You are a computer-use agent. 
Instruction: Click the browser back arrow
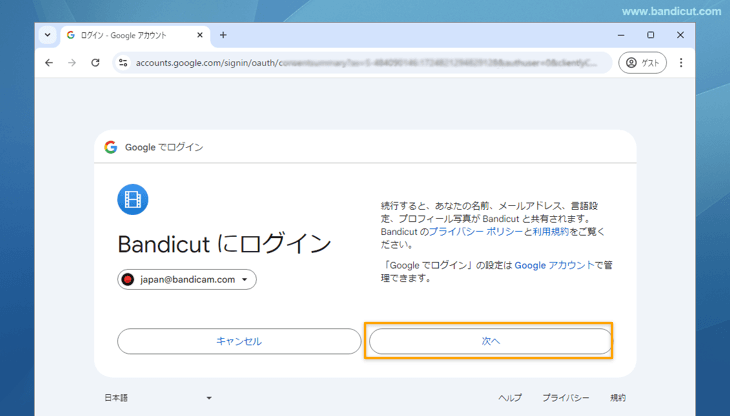(x=49, y=62)
